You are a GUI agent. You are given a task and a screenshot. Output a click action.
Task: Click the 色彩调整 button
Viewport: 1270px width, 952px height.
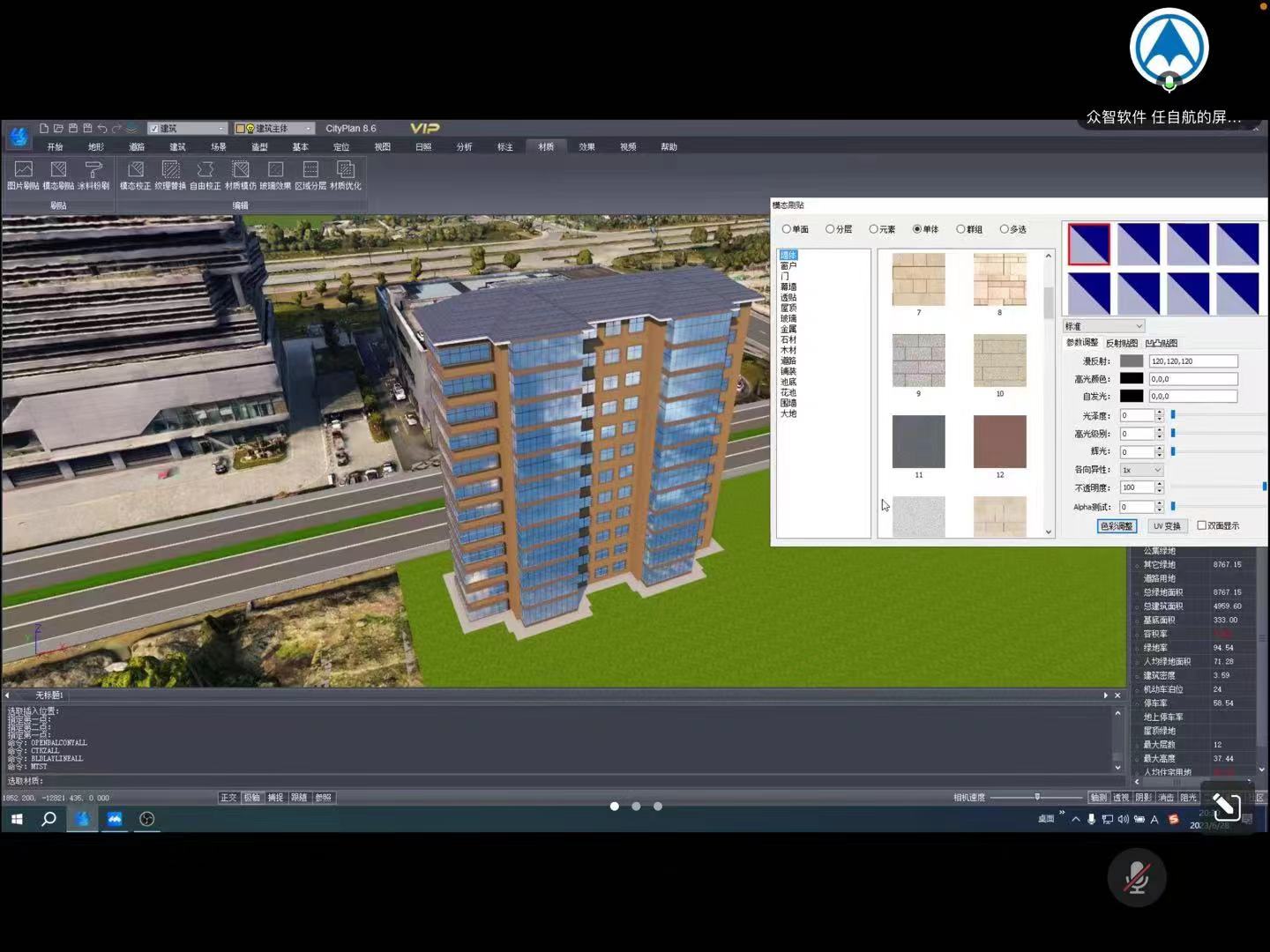(x=1116, y=526)
